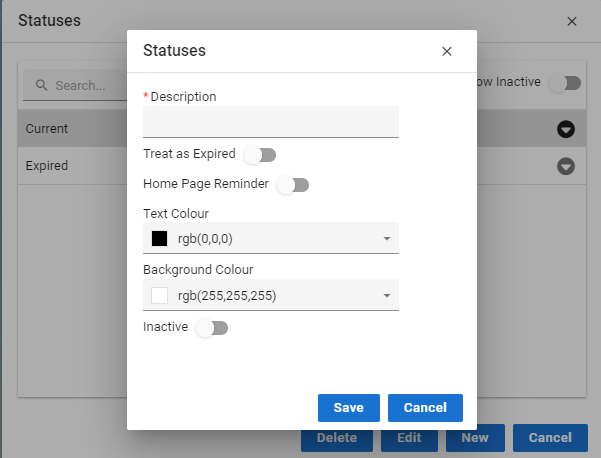The image size is (601, 458).
Task: Click the search magnifier icon
Action: [41, 85]
